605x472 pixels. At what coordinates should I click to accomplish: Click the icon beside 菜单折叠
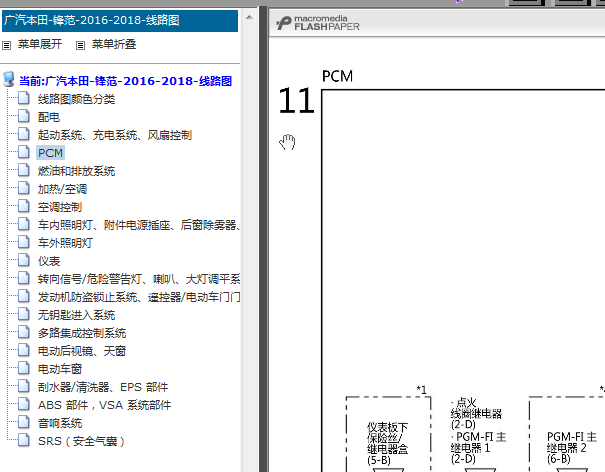tap(80, 46)
